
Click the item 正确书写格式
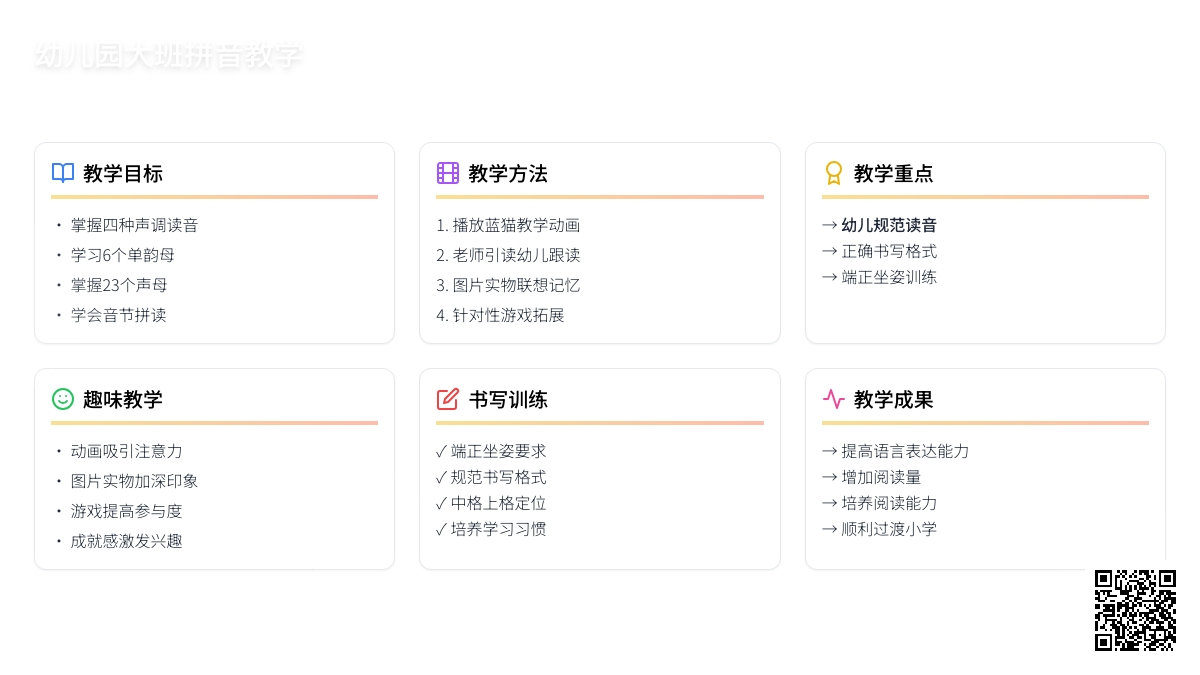(889, 251)
